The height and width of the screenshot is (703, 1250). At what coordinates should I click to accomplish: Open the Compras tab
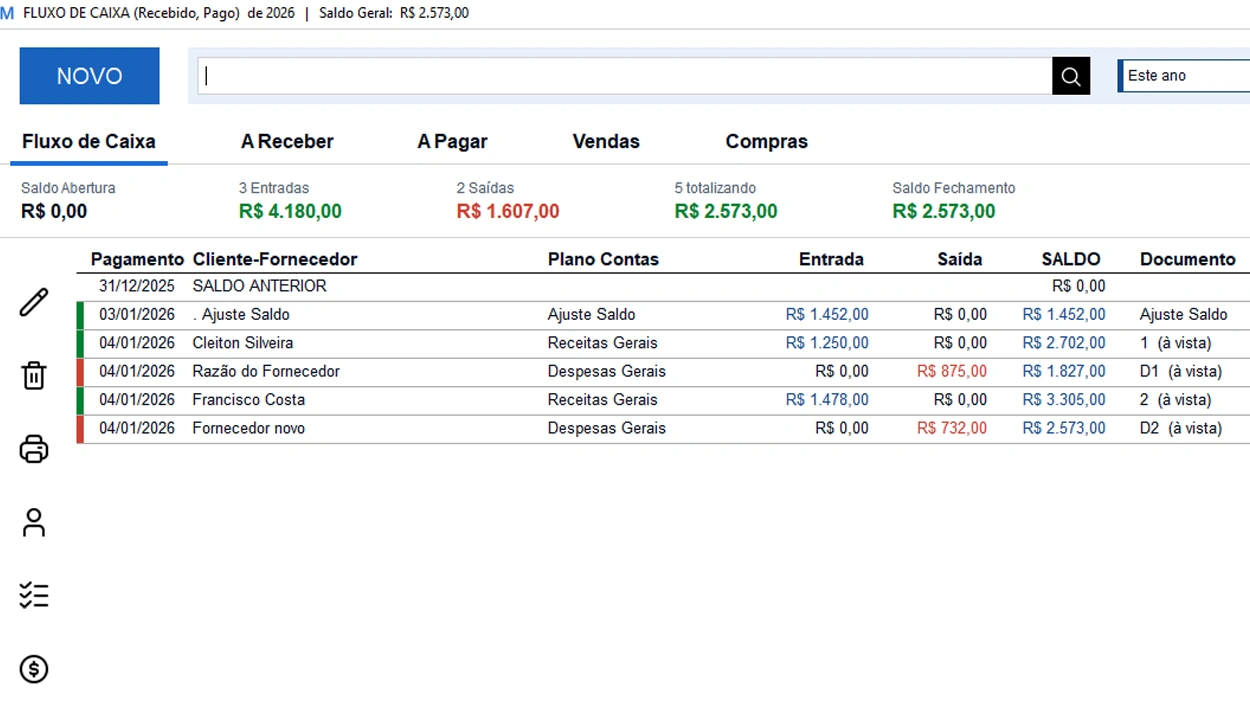click(x=766, y=141)
